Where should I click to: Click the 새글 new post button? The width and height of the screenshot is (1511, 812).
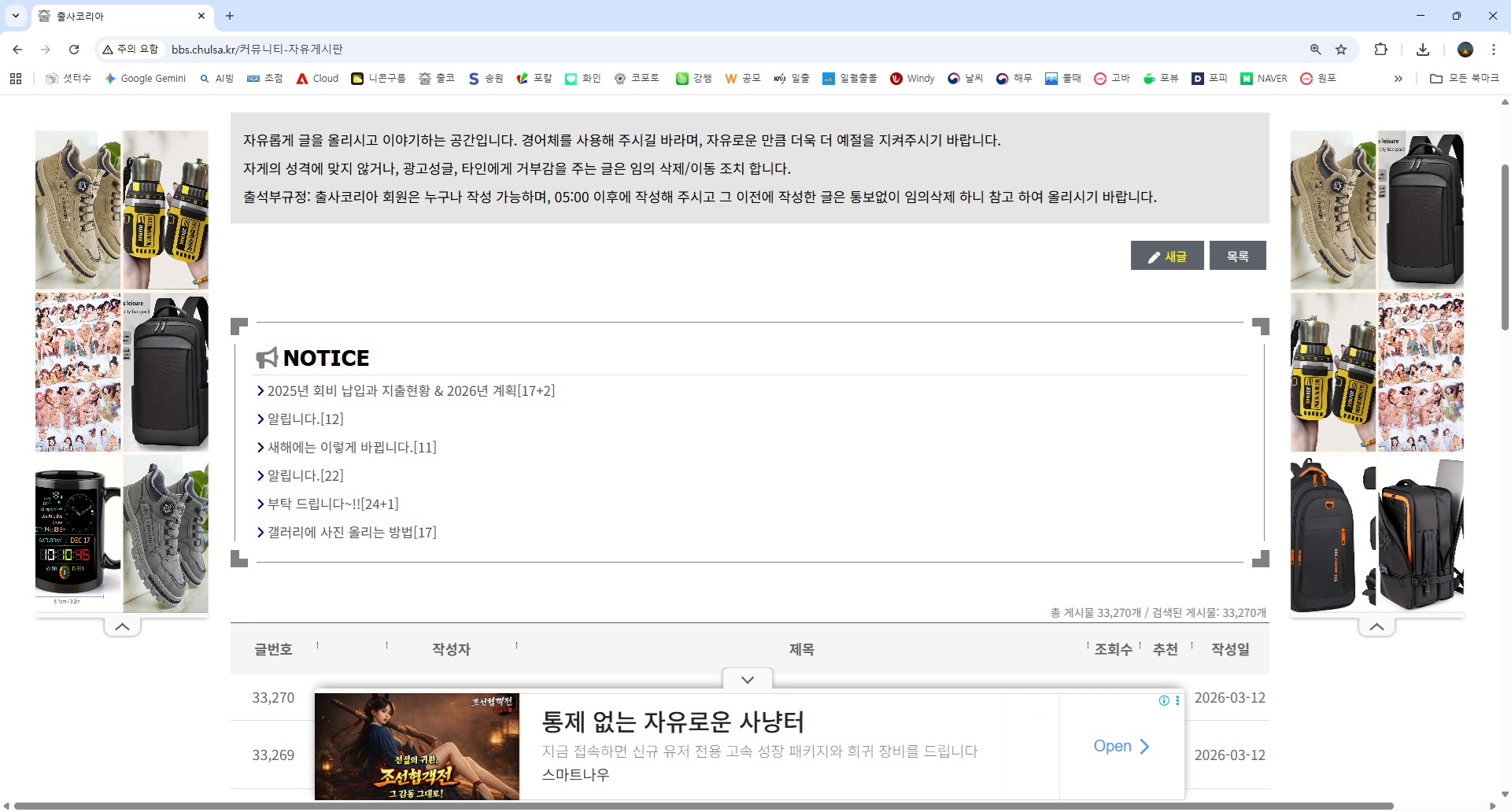click(x=1167, y=257)
